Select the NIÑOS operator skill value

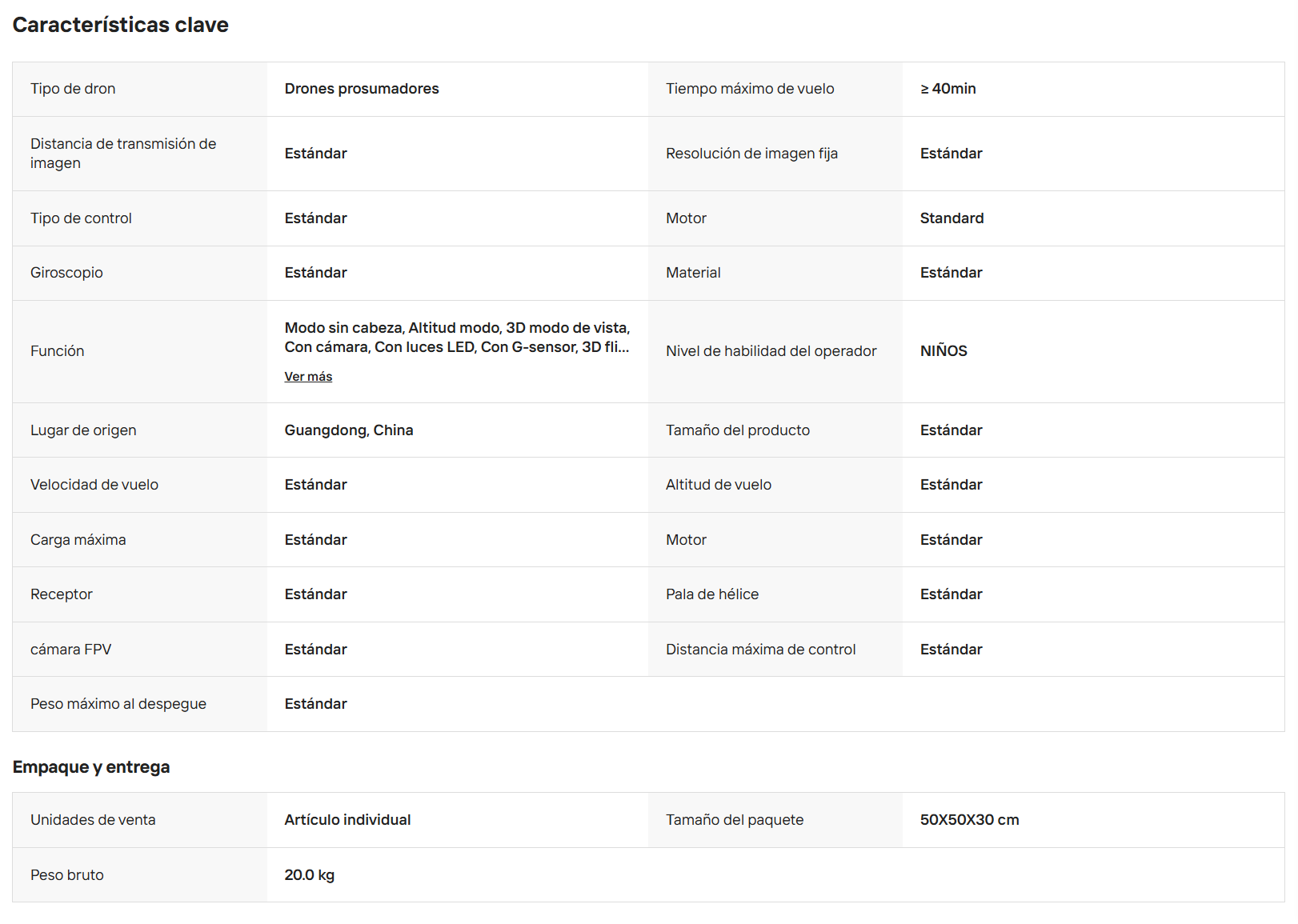pos(943,351)
